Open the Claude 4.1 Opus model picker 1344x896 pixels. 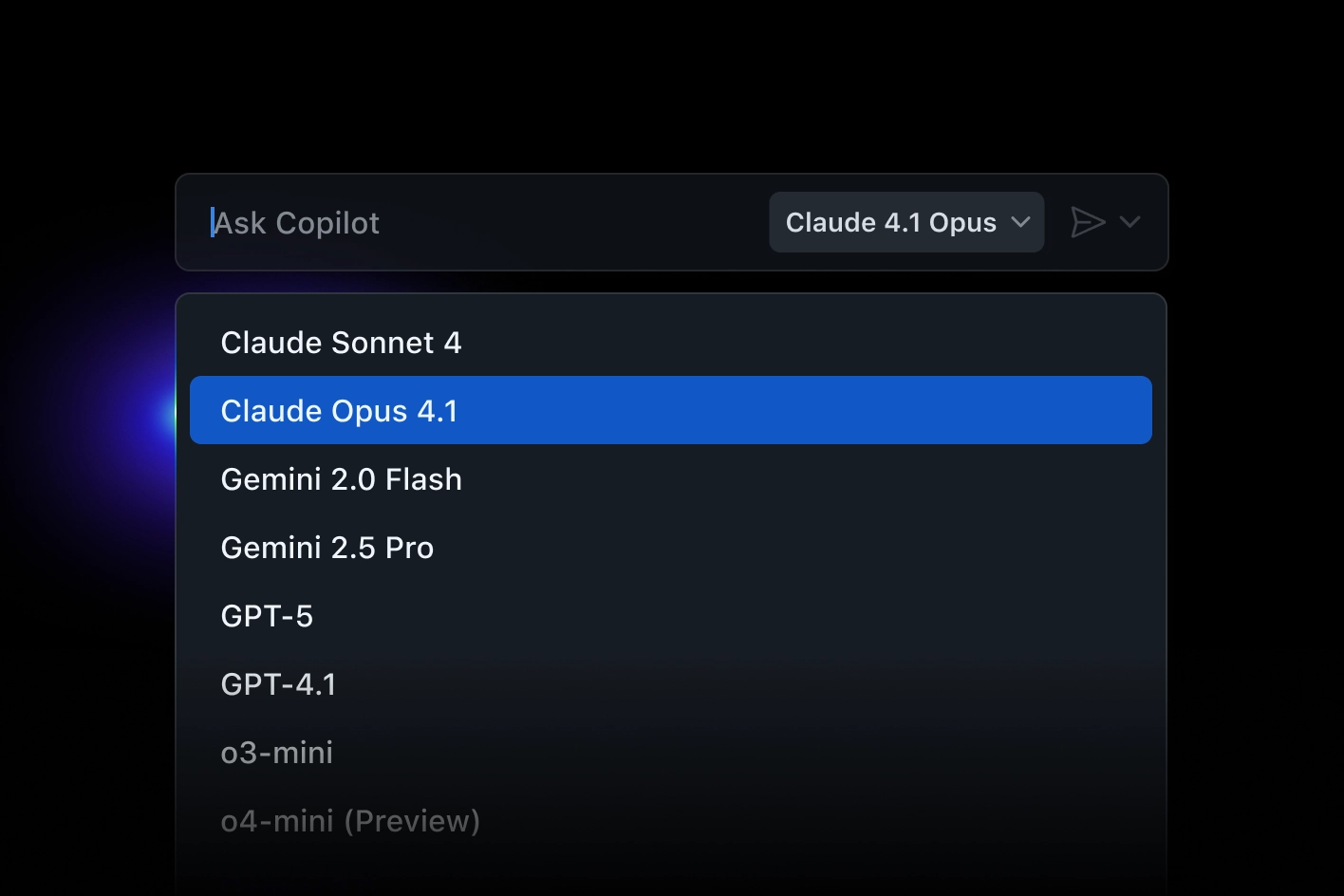905,222
